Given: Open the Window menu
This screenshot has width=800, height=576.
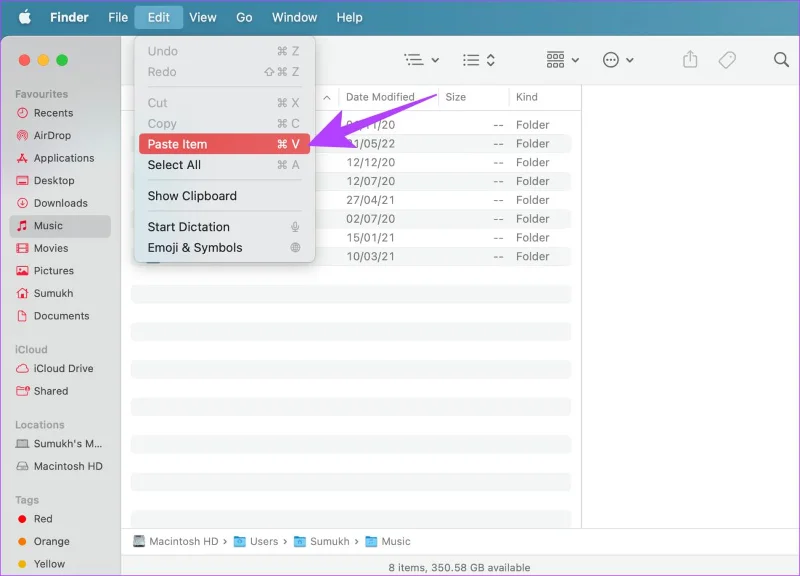Looking at the screenshot, I should [x=294, y=17].
